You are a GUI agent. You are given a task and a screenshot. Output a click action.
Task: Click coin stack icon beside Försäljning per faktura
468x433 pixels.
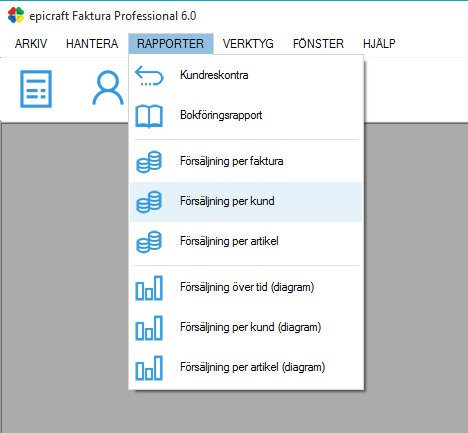pos(149,162)
